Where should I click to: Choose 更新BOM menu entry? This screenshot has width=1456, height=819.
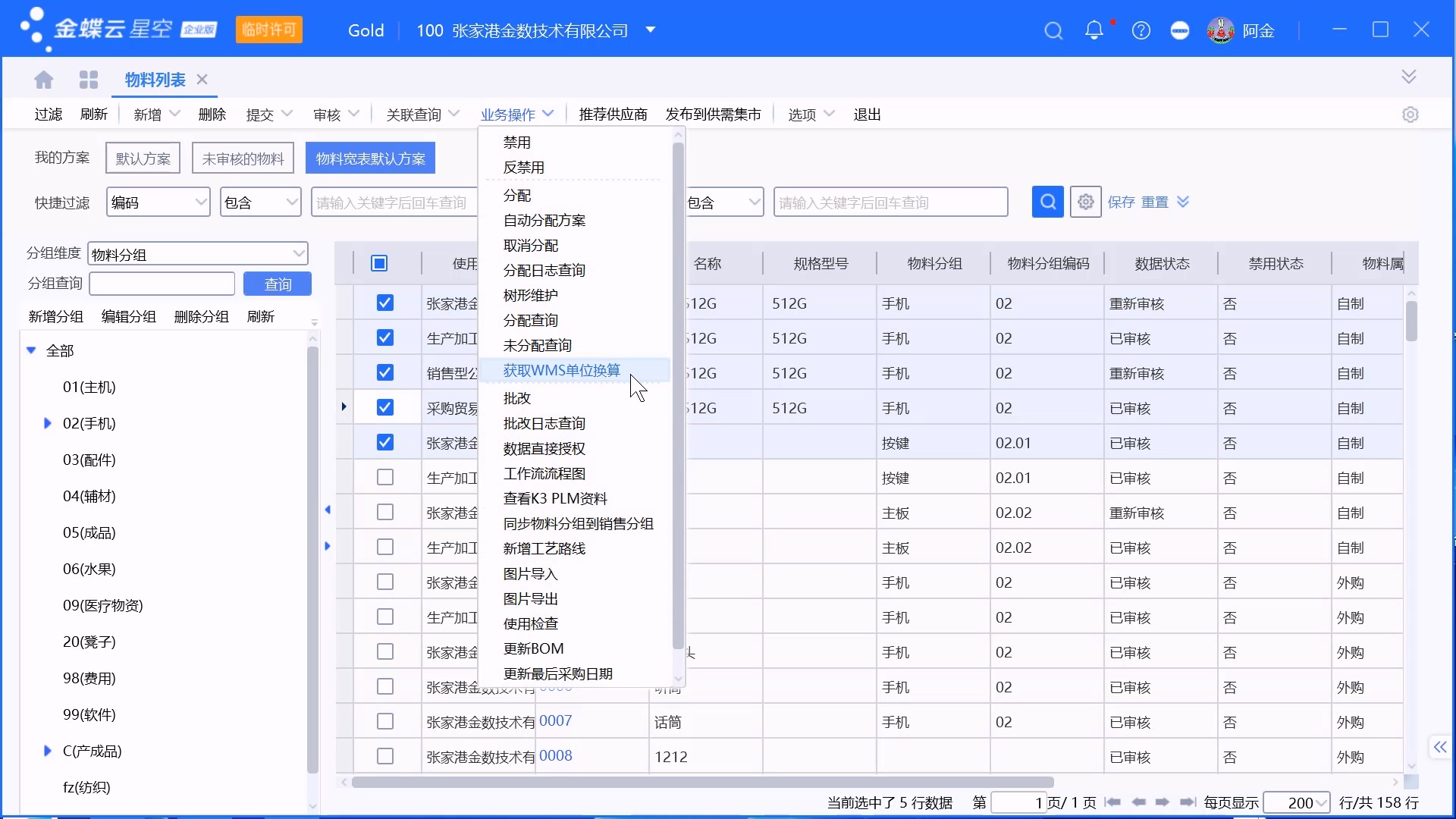tap(534, 648)
